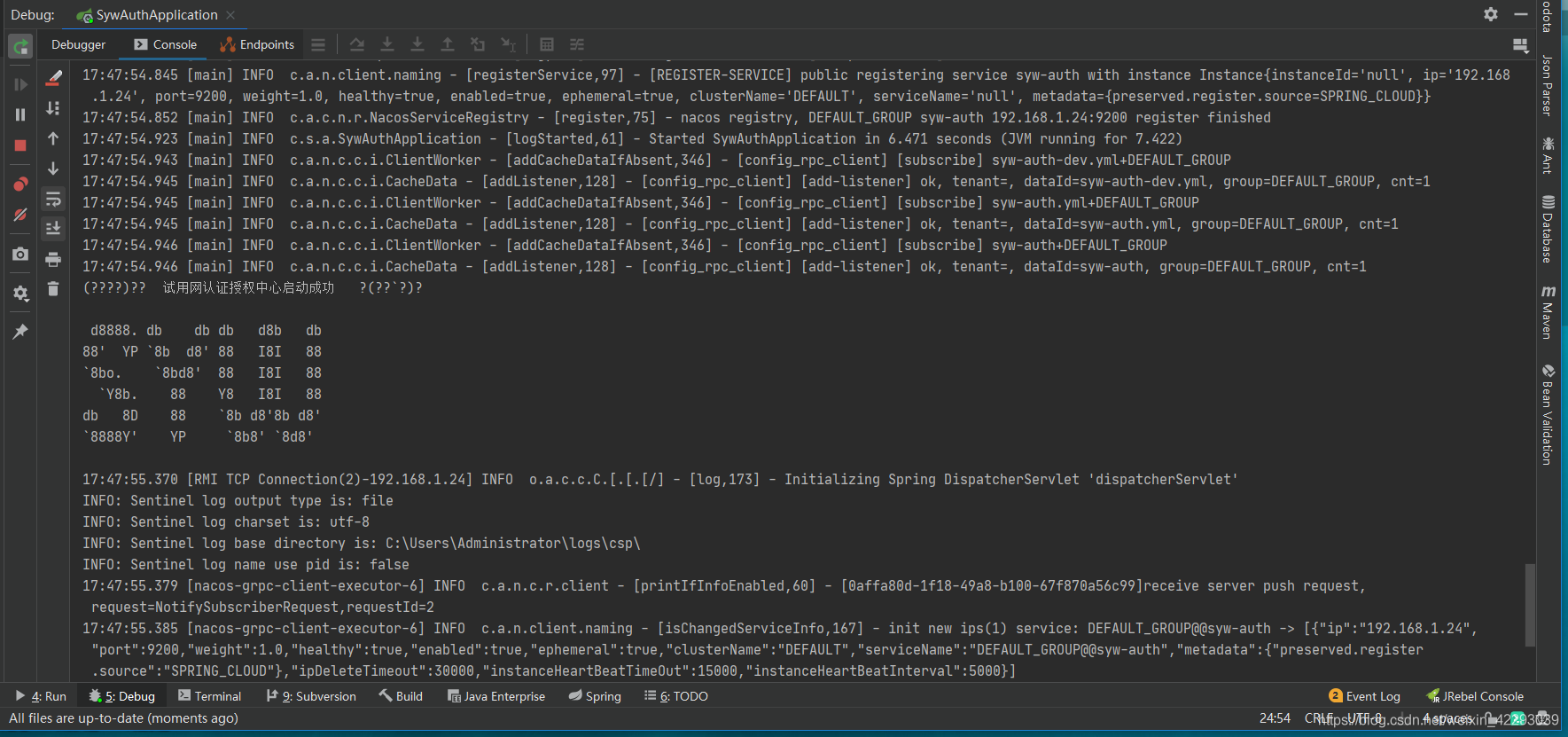Image resolution: width=1568 pixels, height=737 pixels.
Task: Toggle Pin Tab icon
Action: pyautogui.click(x=20, y=332)
